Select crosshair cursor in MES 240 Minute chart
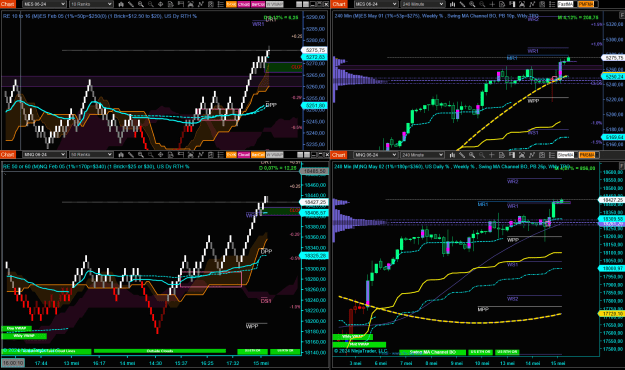The width and height of the screenshot is (625, 370). [492, 4]
